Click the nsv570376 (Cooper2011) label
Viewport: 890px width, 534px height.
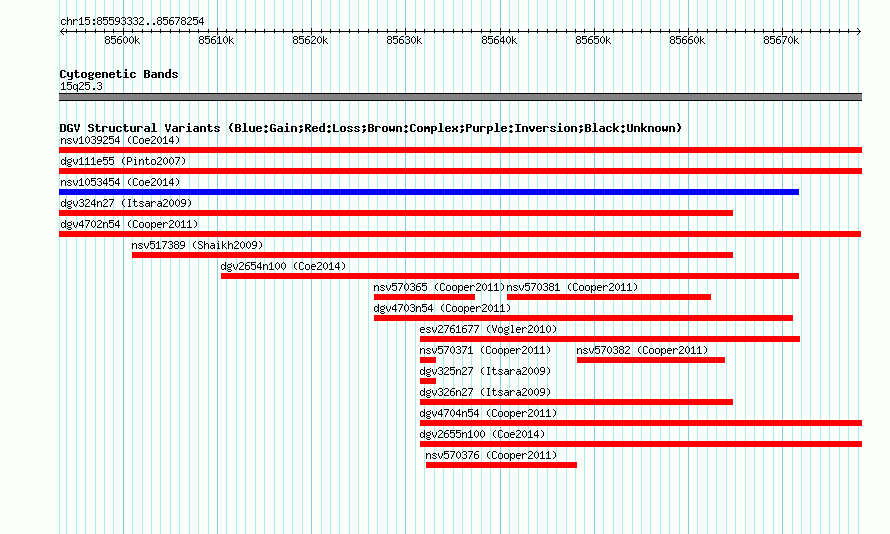(x=492, y=455)
